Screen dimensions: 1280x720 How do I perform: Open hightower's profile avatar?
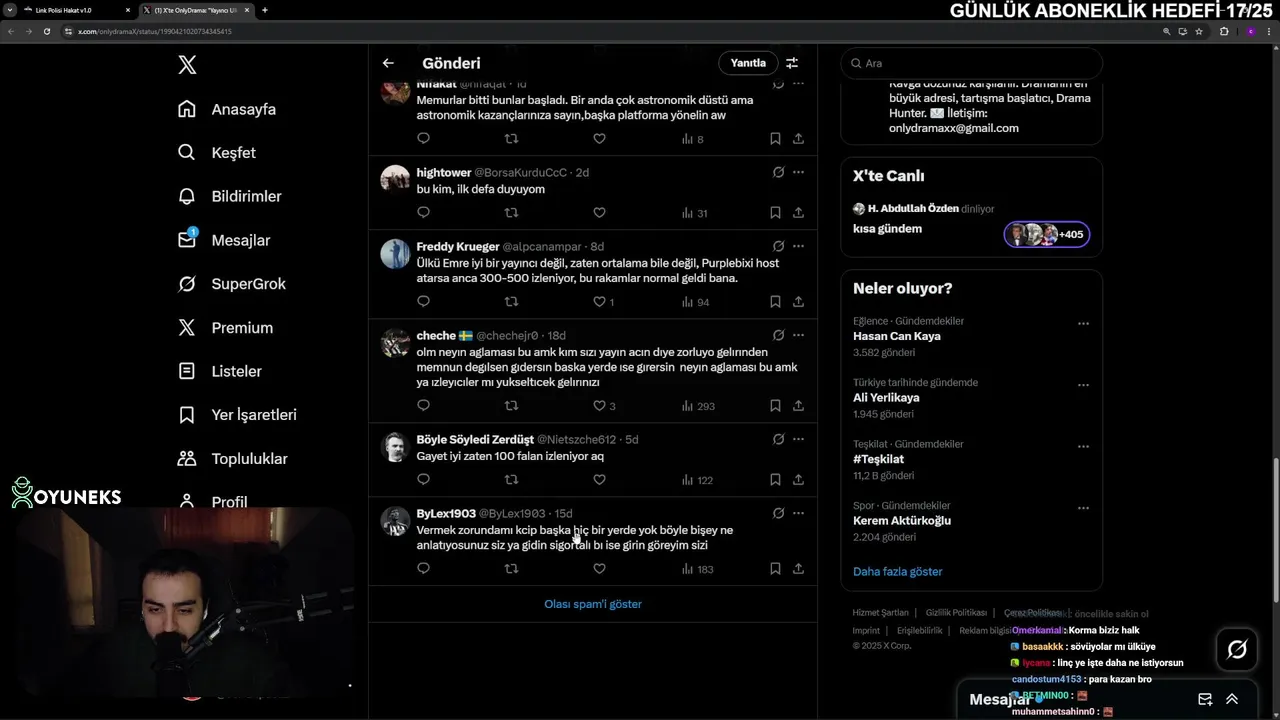click(x=395, y=179)
